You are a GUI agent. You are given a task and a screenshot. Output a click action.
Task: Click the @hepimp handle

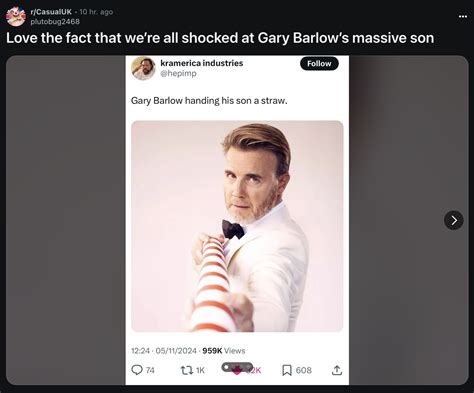(x=178, y=73)
